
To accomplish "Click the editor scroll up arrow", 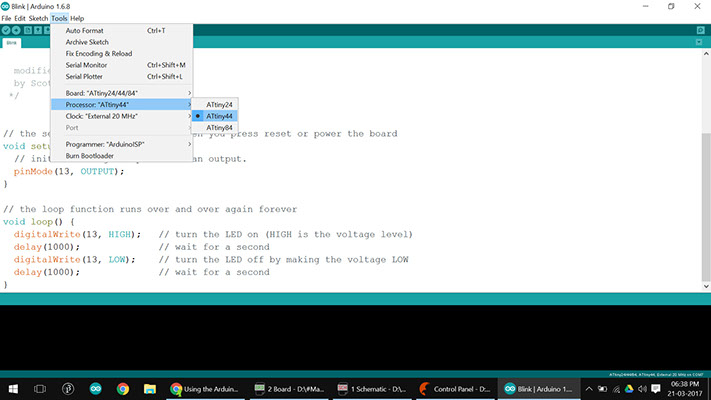I will (x=706, y=54).
